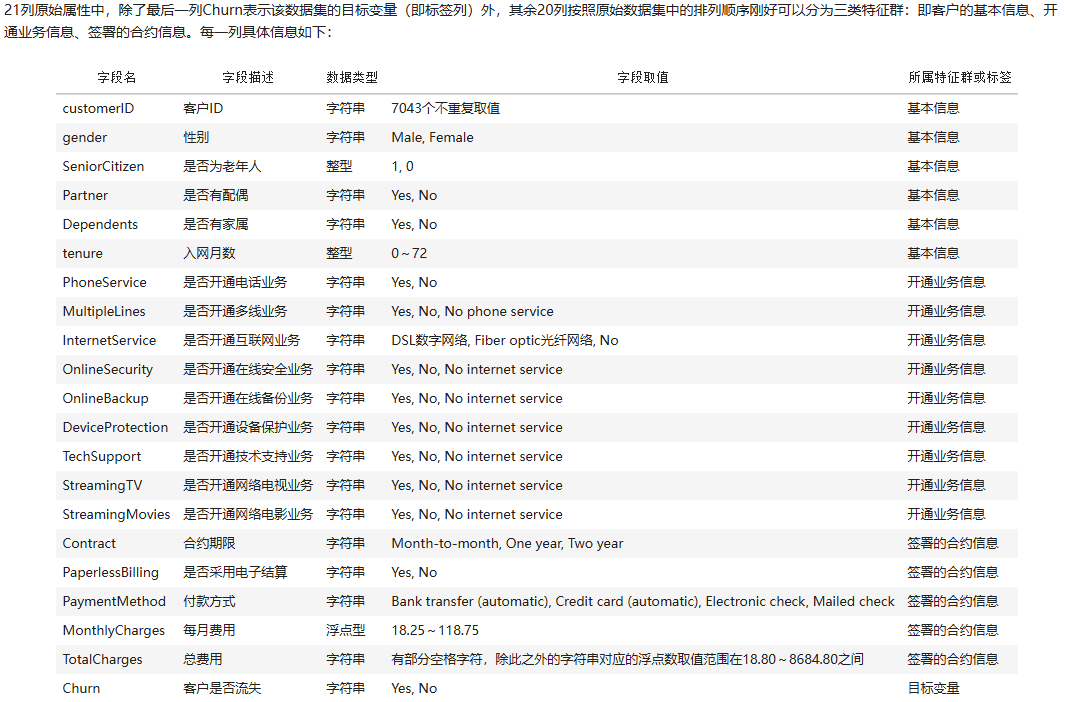Viewport: 1065px width, 702px height.
Task: Click the 18.25~118.75 value cell
Action: click(x=435, y=631)
